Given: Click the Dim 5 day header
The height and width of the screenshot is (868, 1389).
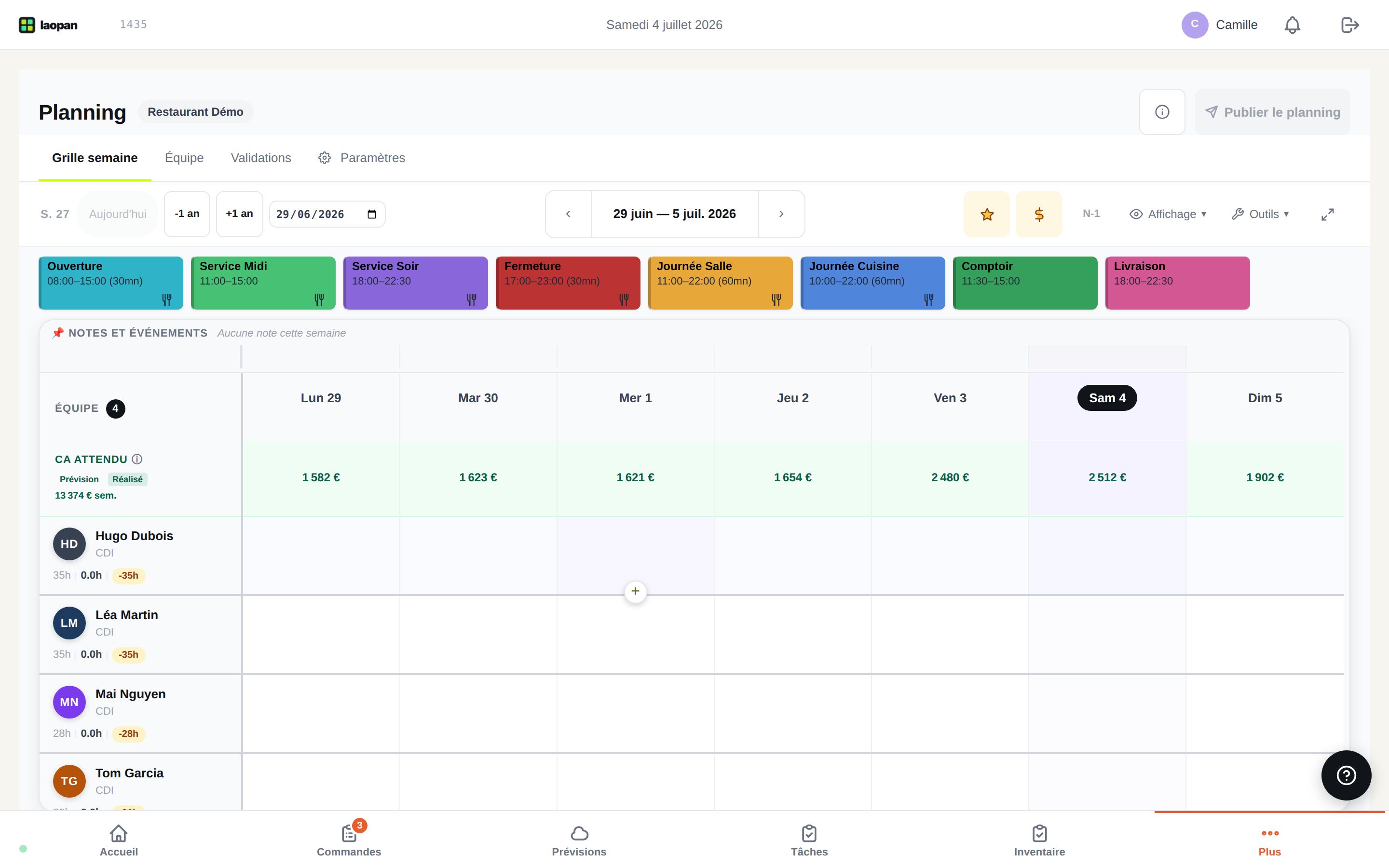Looking at the screenshot, I should point(1265,398).
